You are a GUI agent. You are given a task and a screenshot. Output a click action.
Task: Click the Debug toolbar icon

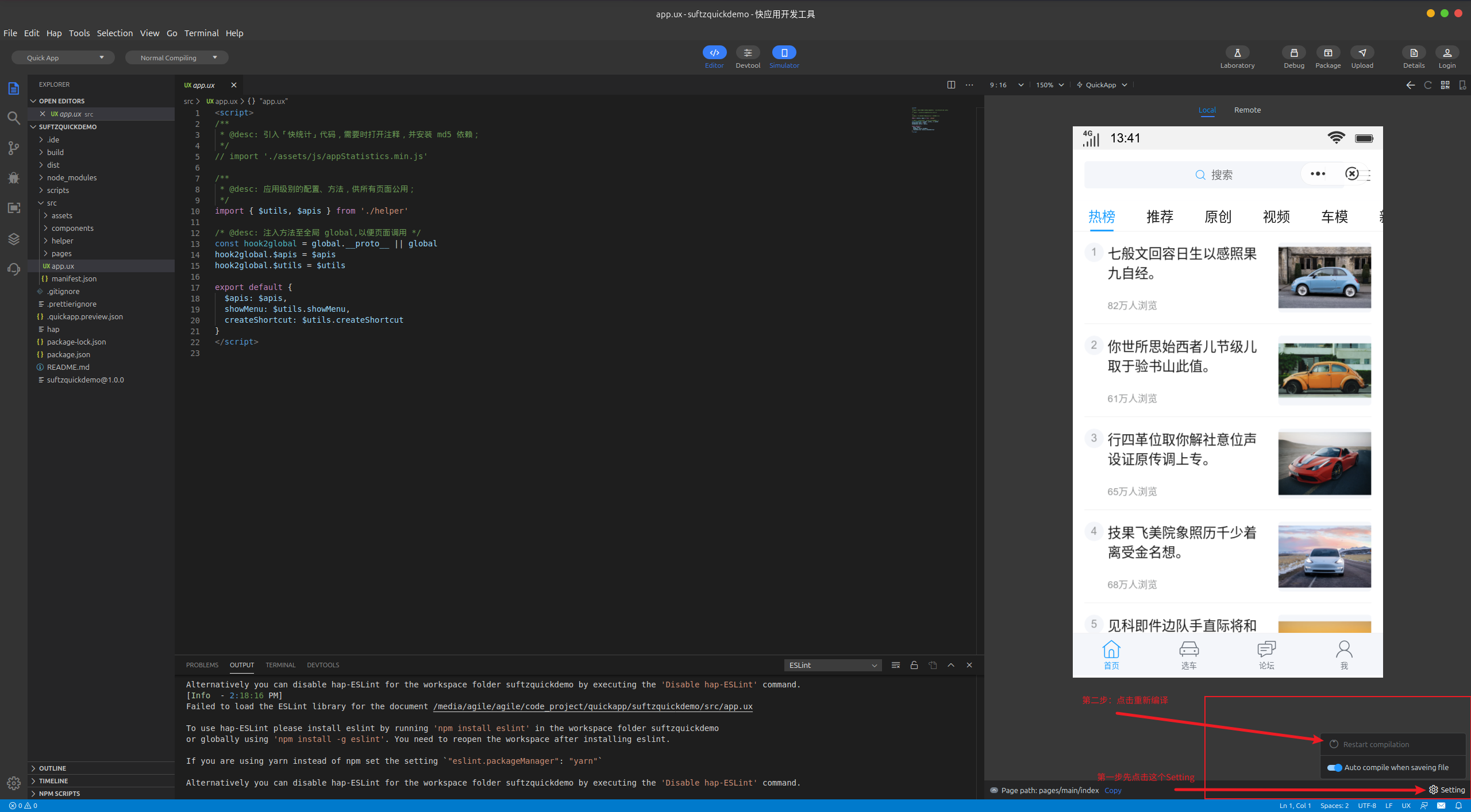(1293, 53)
